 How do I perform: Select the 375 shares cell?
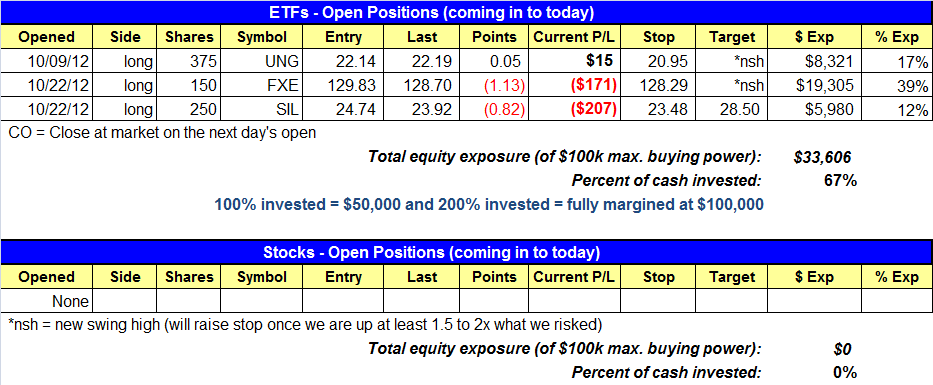coord(189,61)
